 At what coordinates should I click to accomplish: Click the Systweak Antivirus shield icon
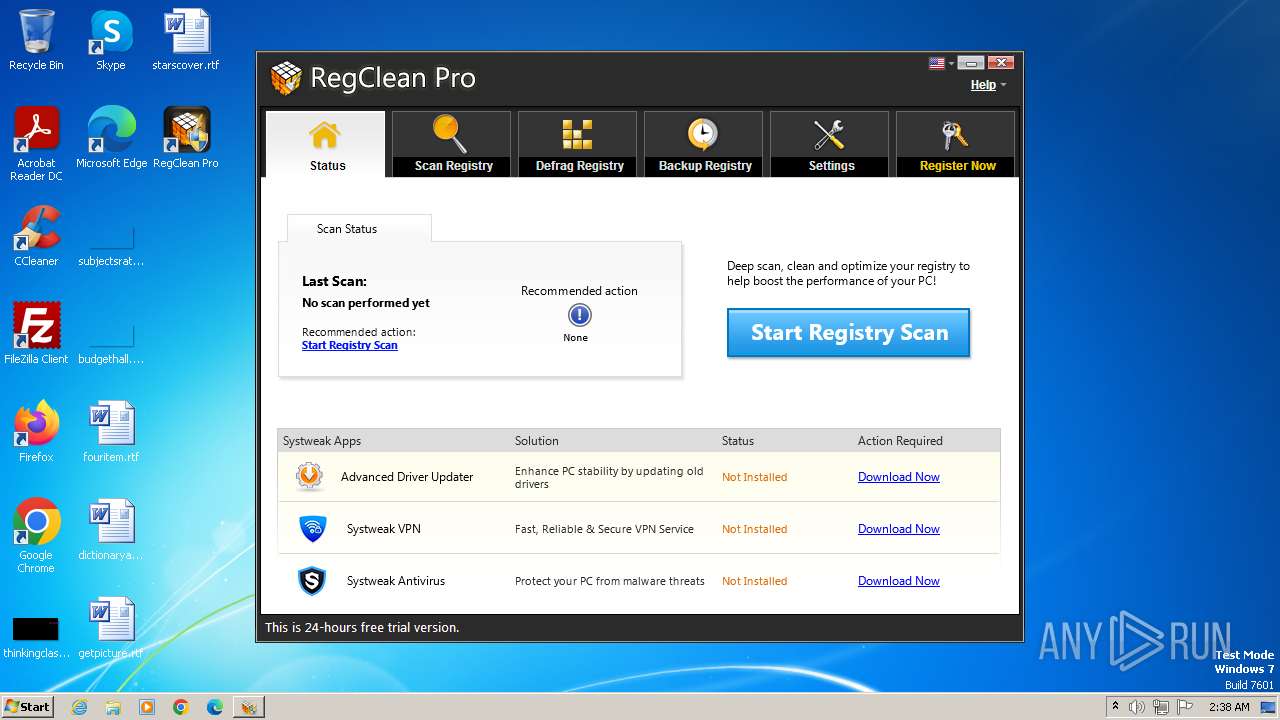pyautogui.click(x=312, y=581)
